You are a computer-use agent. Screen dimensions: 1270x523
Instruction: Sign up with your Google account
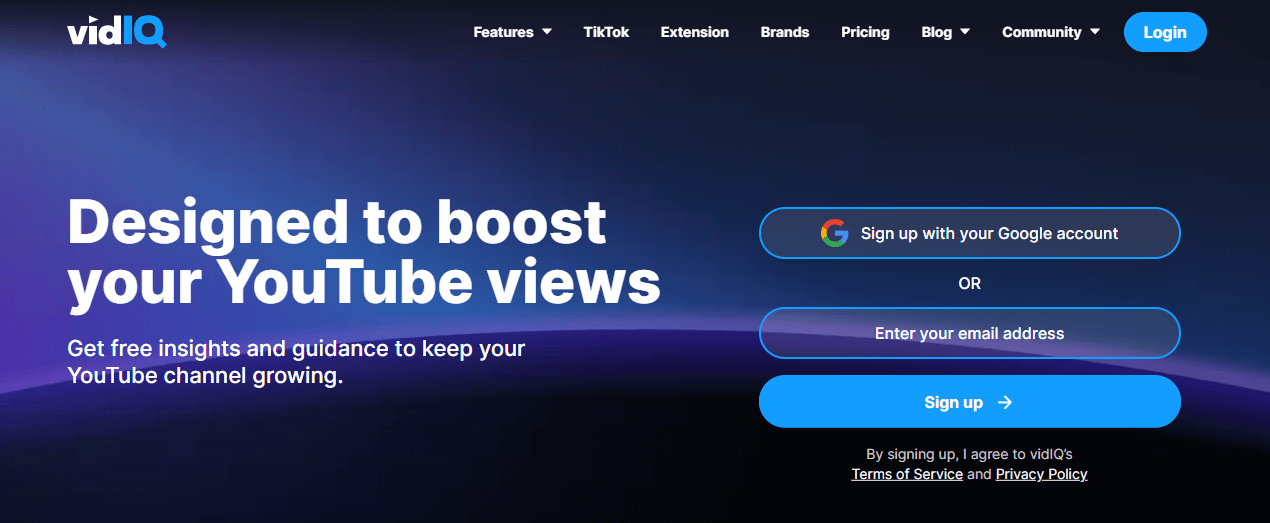970,233
